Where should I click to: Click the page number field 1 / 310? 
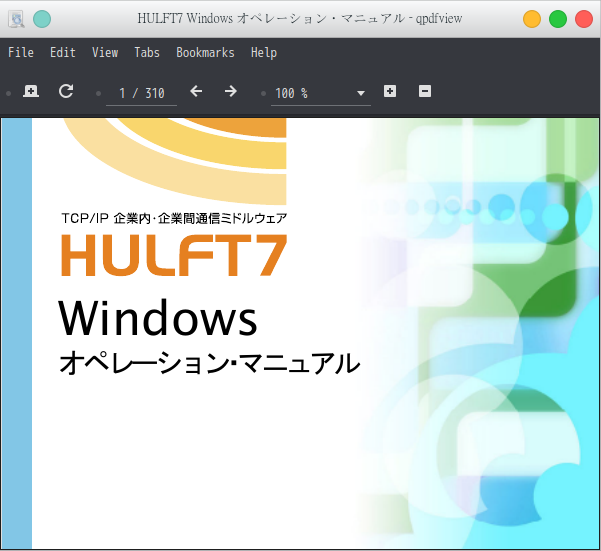pos(141,93)
